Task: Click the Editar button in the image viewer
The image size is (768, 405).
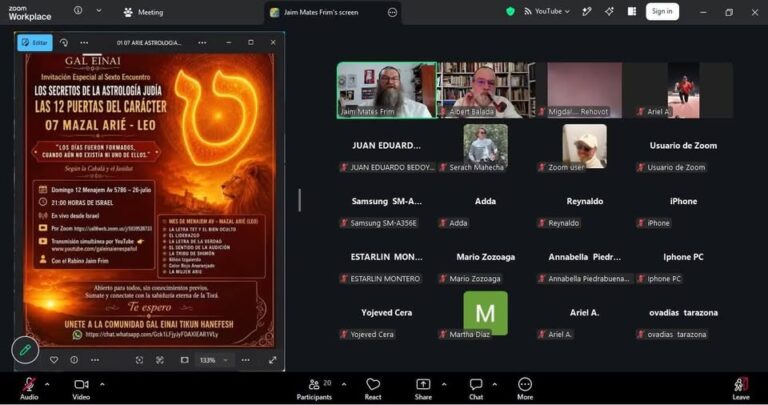Action: (35, 43)
